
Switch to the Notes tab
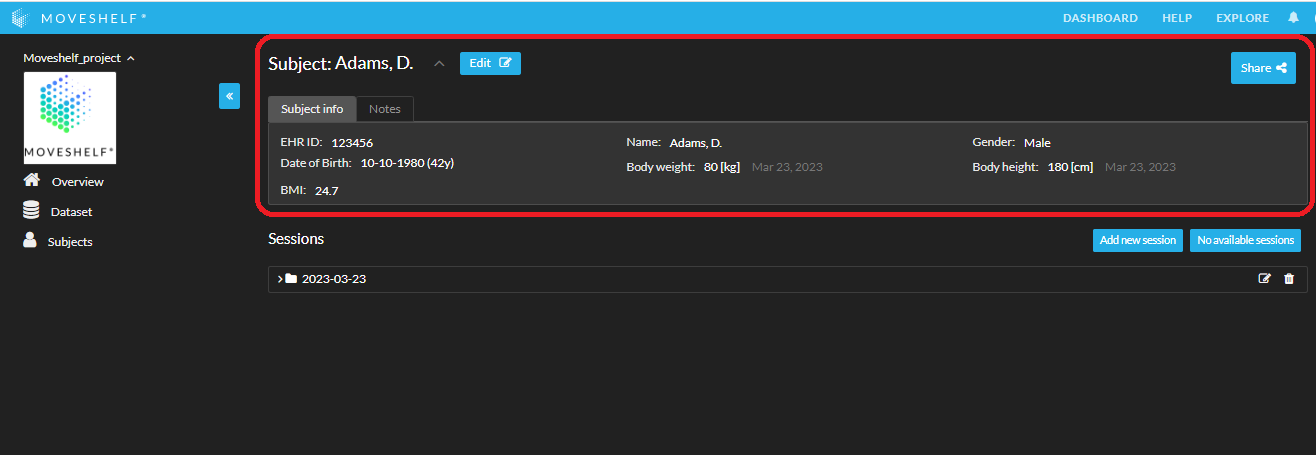coord(385,109)
